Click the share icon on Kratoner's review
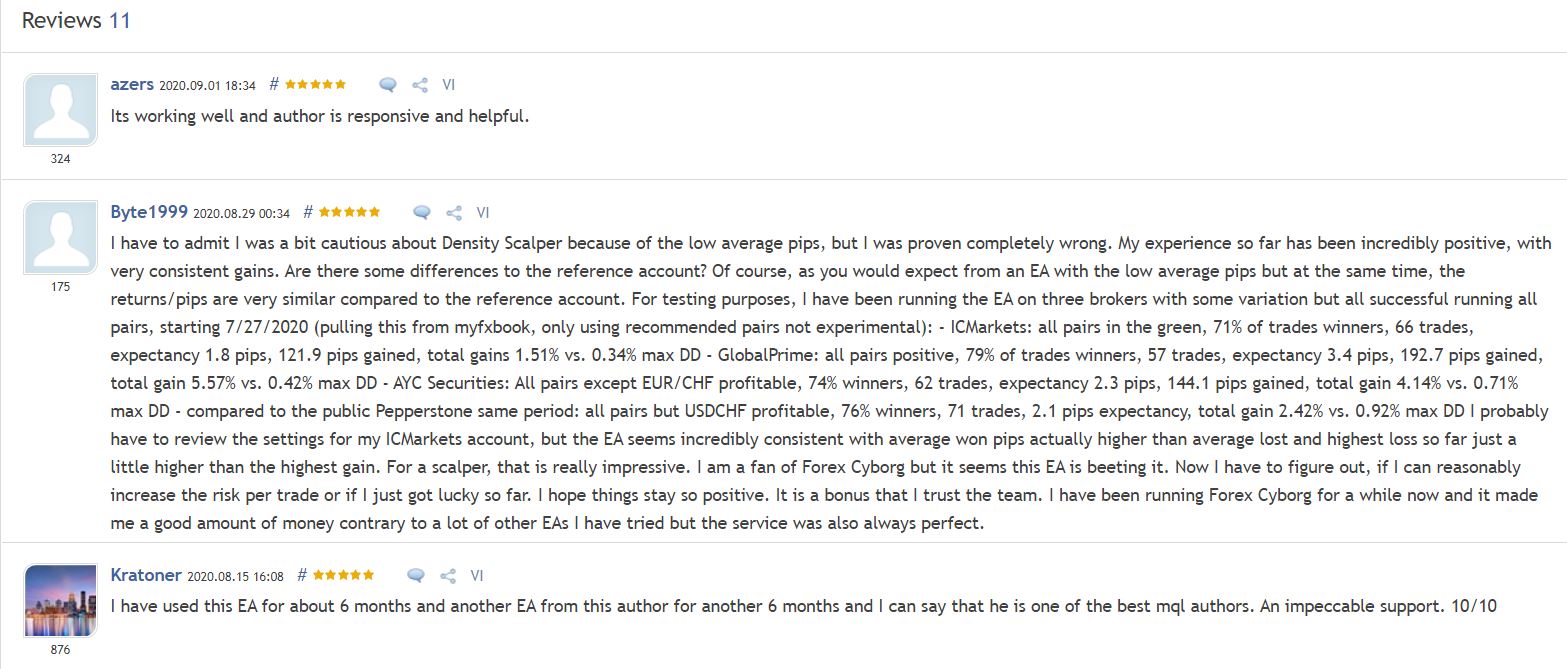The width and height of the screenshot is (1567, 669). pos(448,576)
